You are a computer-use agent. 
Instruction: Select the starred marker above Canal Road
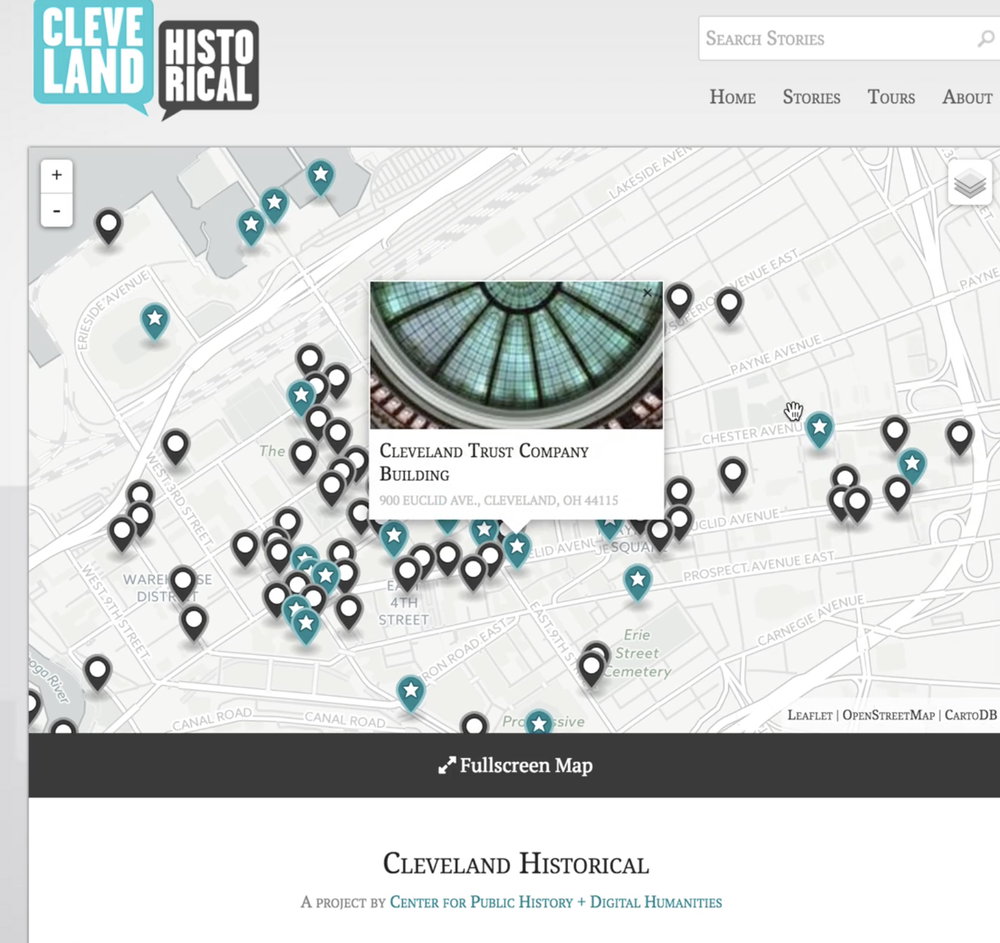411,693
